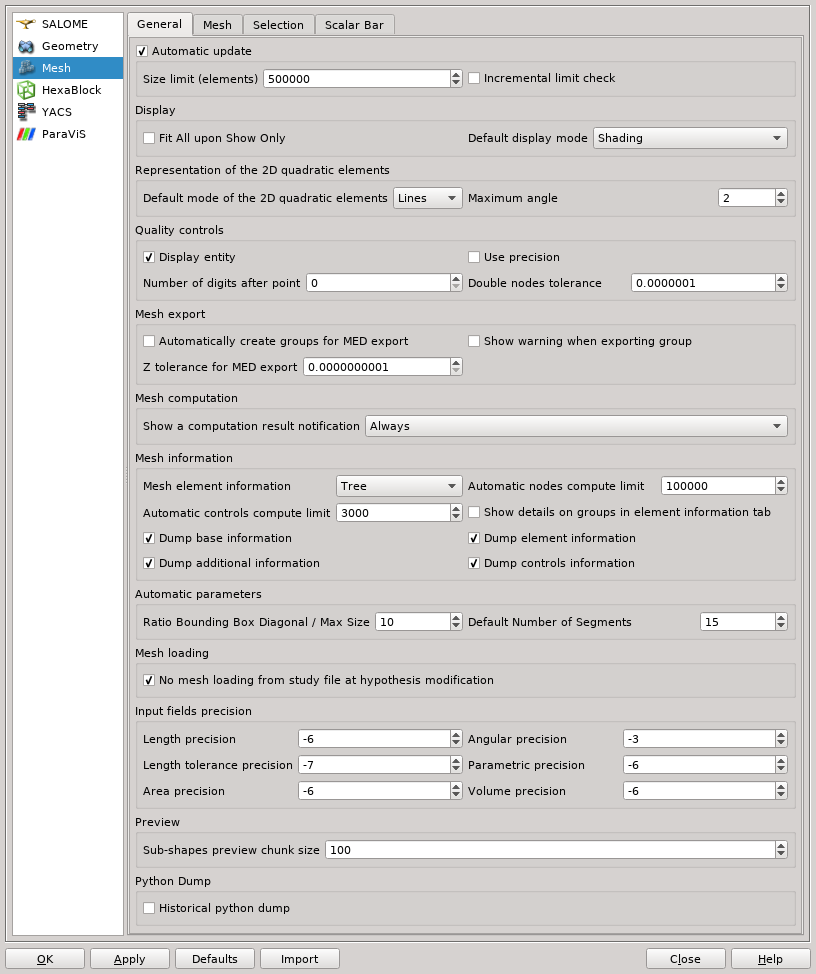816x974 pixels.
Task: Click Default Number of Segments stepper
Action: 781,622
